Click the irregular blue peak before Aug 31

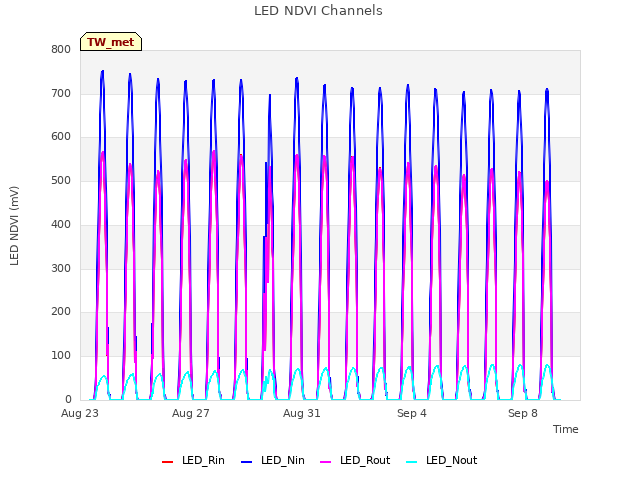(269, 96)
